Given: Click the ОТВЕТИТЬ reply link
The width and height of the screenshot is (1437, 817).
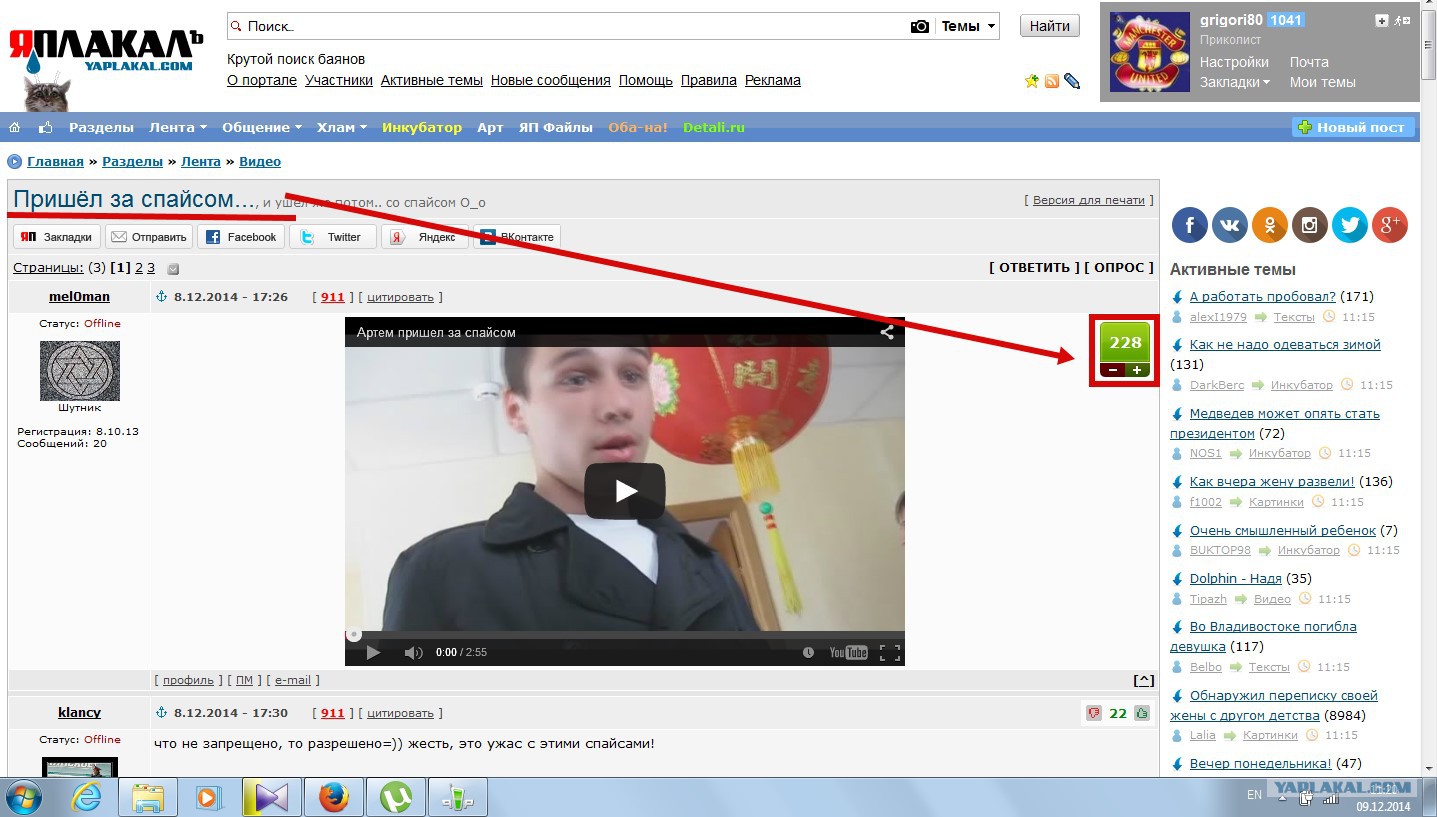Looking at the screenshot, I should [1034, 267].
